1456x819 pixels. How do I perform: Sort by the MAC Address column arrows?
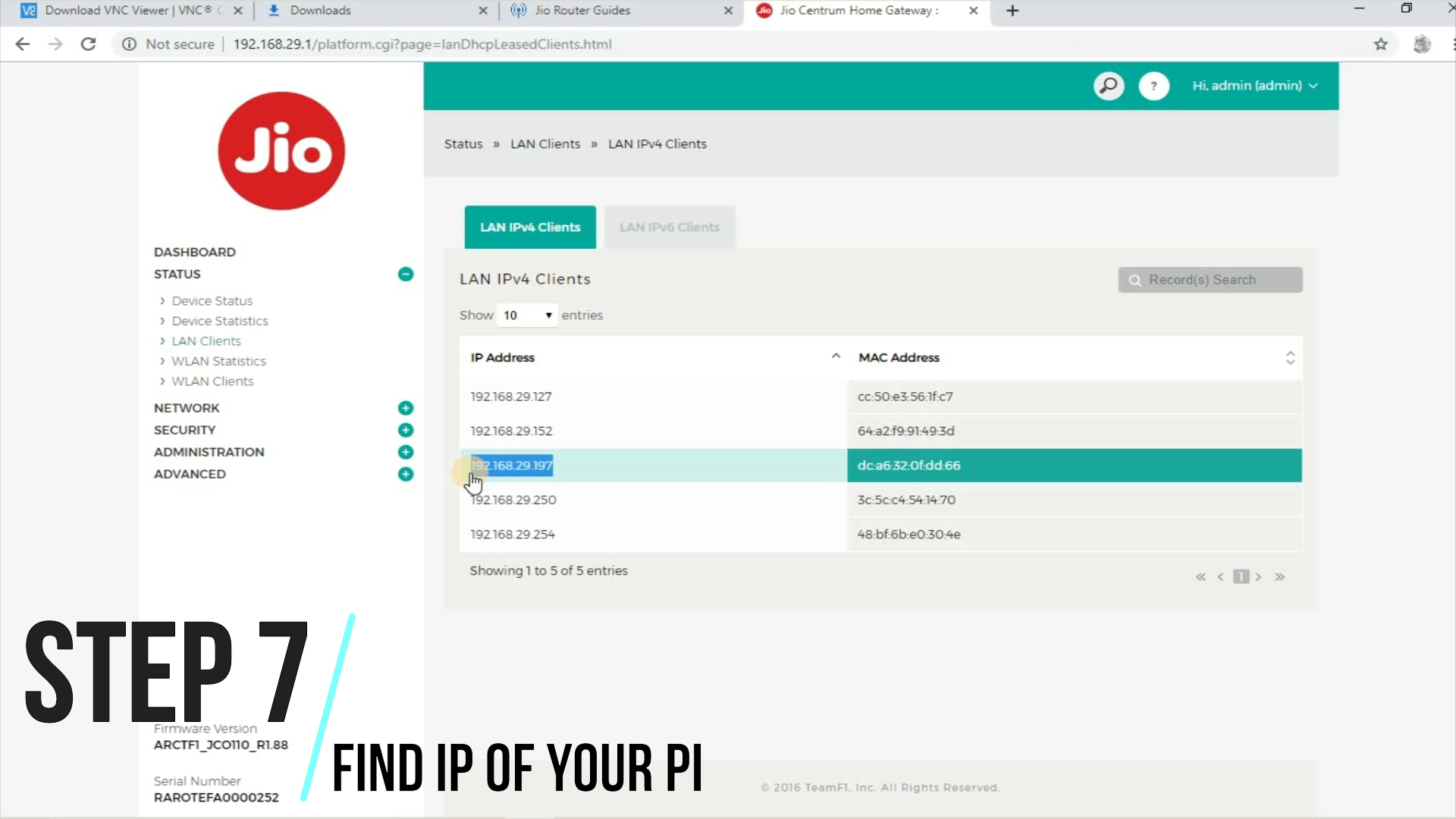[1290, 358]
